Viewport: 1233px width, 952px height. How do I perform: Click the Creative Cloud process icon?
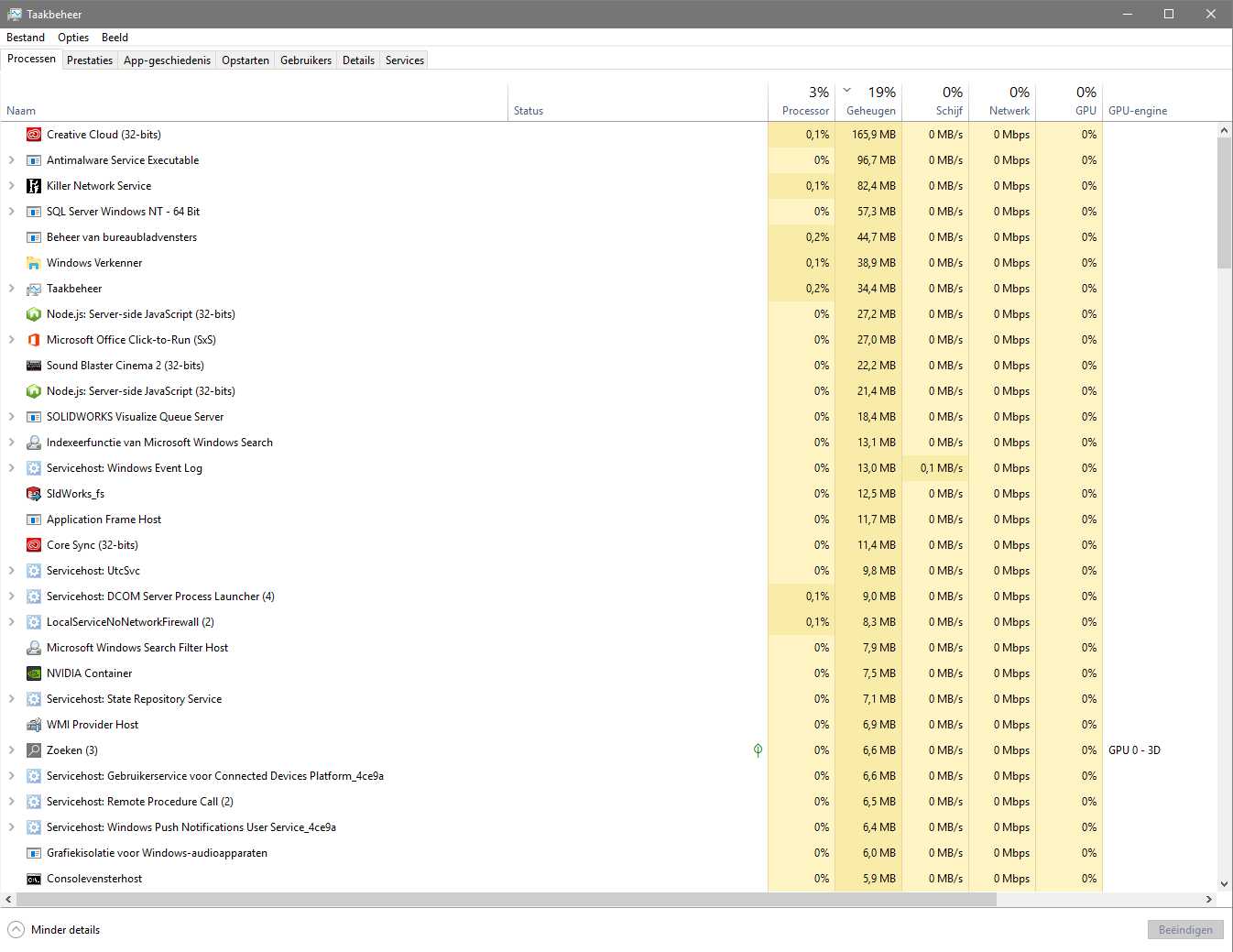click(x=34, y=135)
